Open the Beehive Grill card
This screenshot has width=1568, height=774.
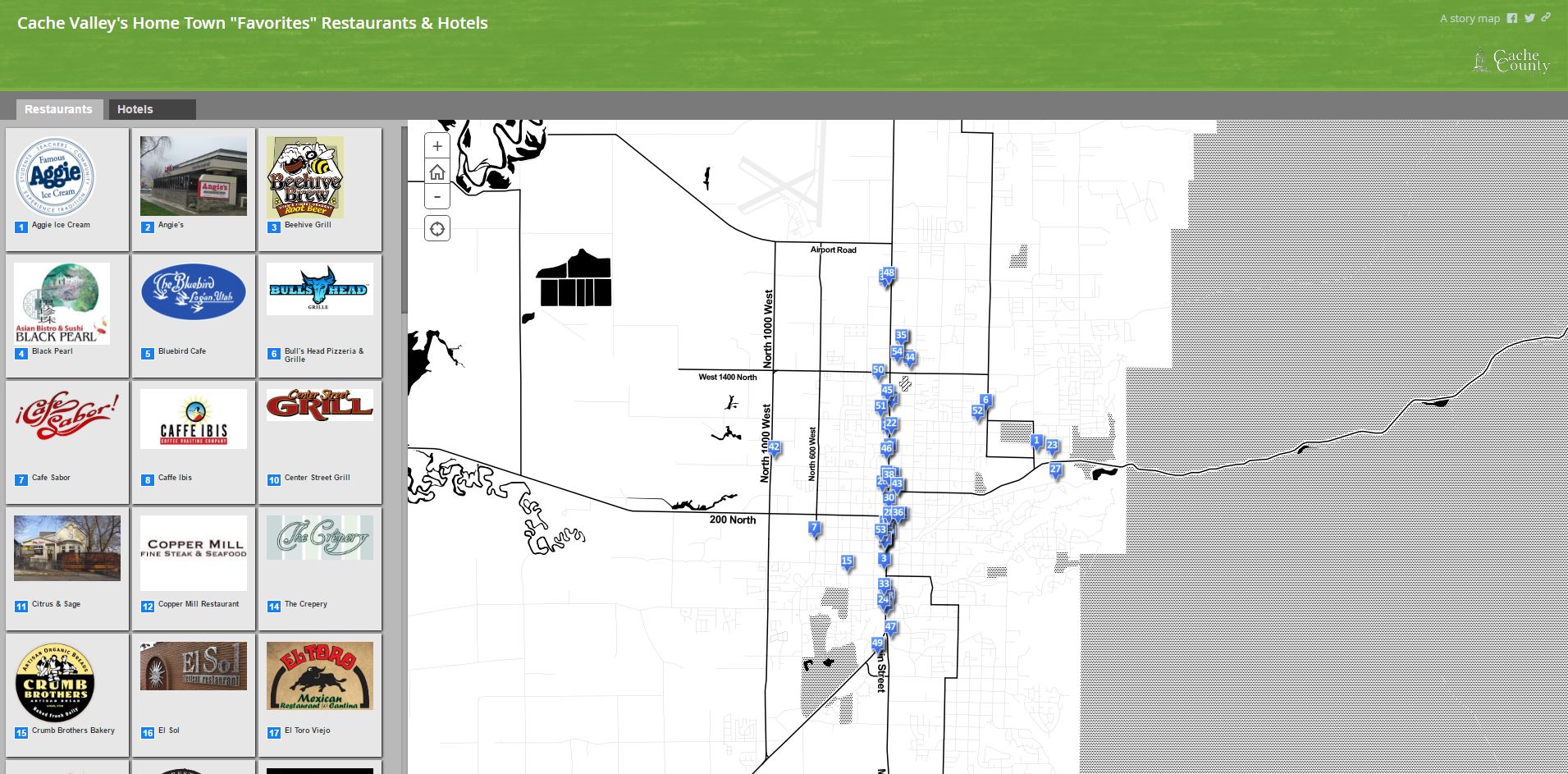(320, 190)
